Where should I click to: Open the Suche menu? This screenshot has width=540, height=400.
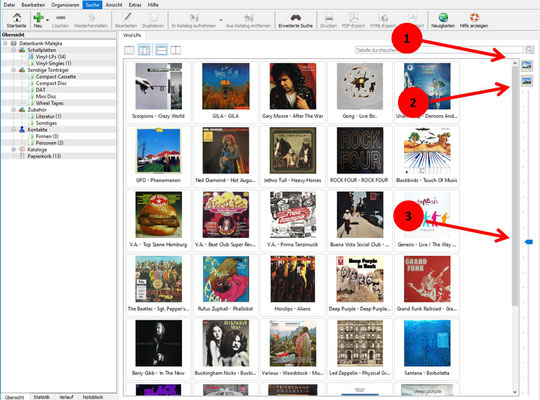point(92,5)
